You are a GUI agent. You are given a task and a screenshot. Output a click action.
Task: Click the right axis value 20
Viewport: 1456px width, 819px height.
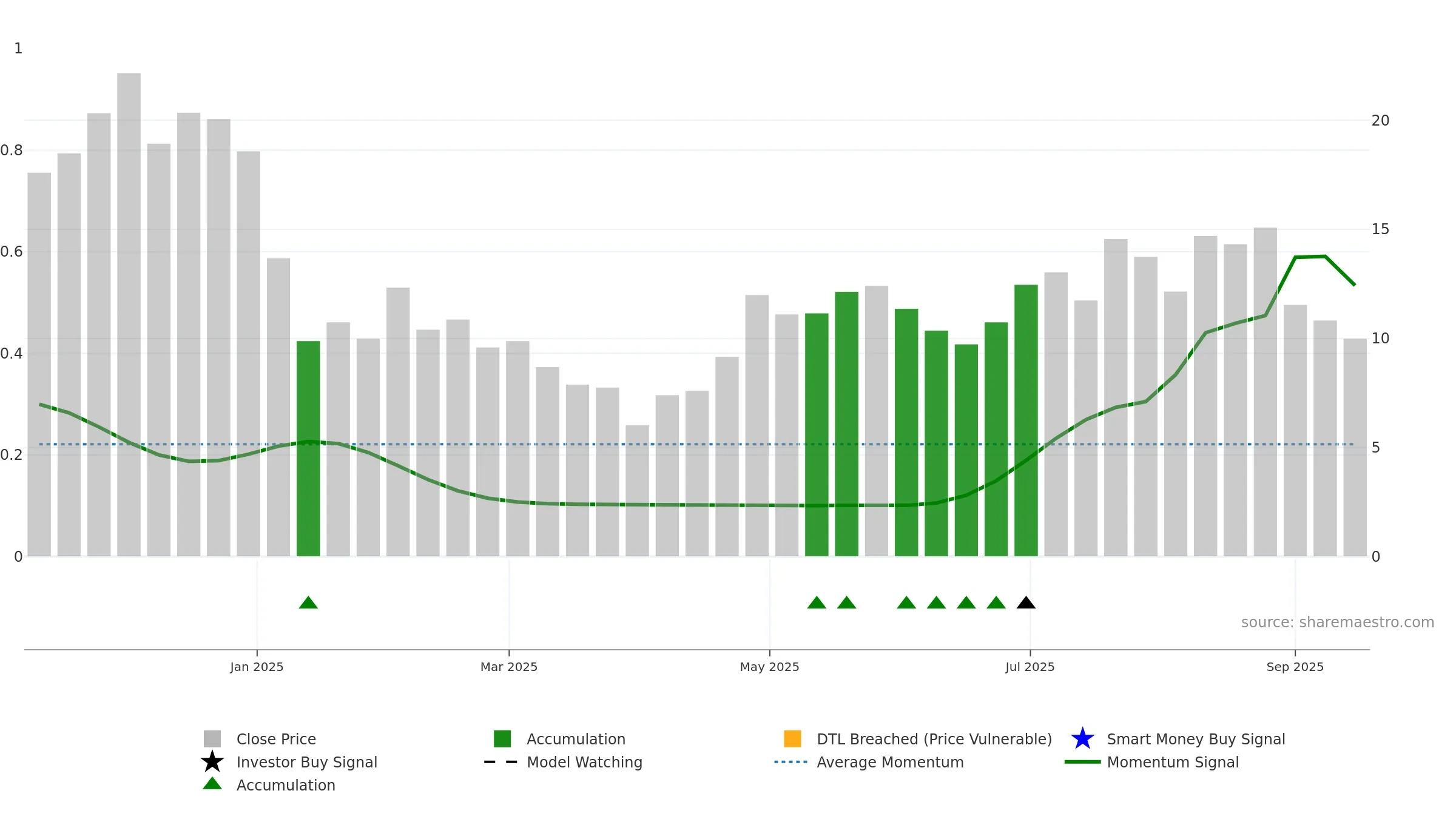click(1380, 120)
